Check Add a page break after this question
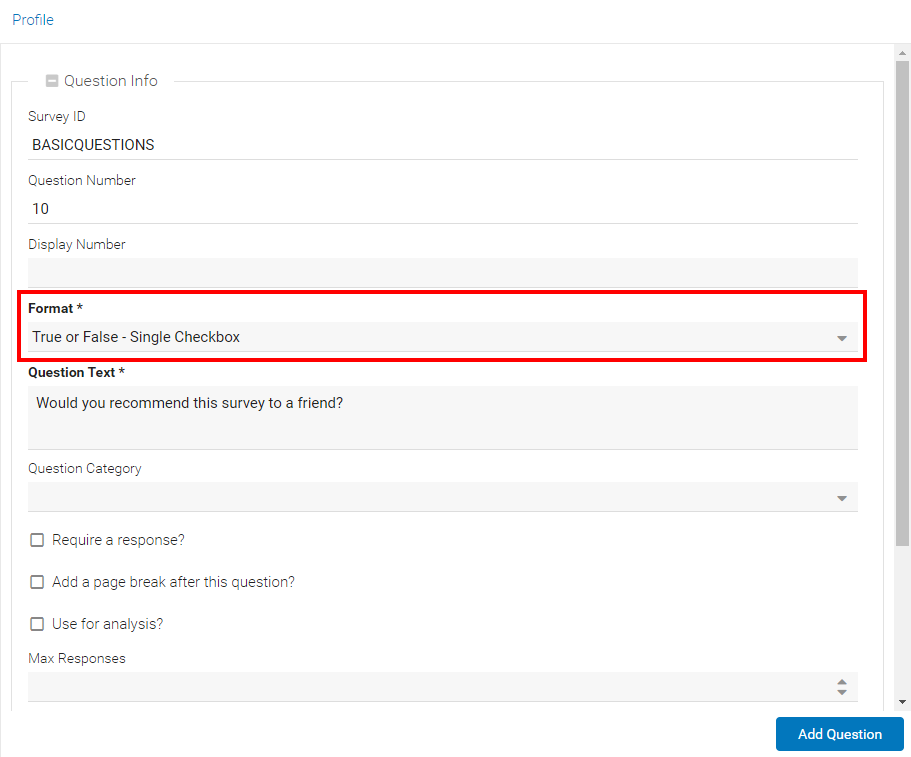This screenshot has width=911, height=757. tap(37, 582)
